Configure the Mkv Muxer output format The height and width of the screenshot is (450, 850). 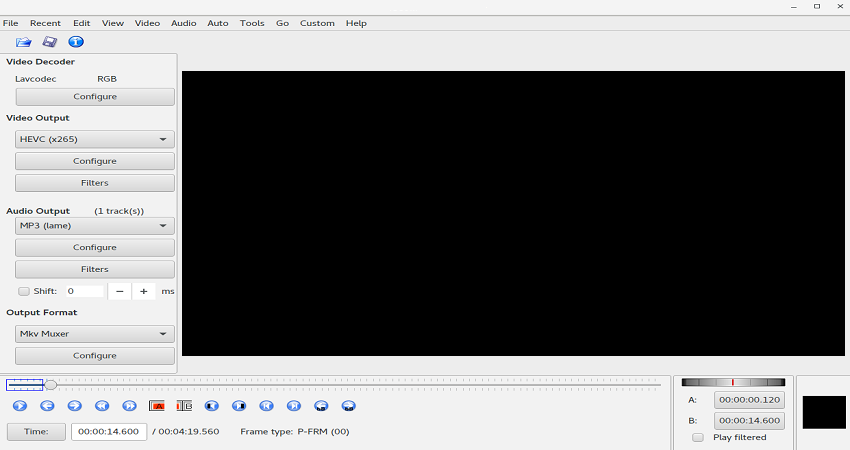pos(95,356)
